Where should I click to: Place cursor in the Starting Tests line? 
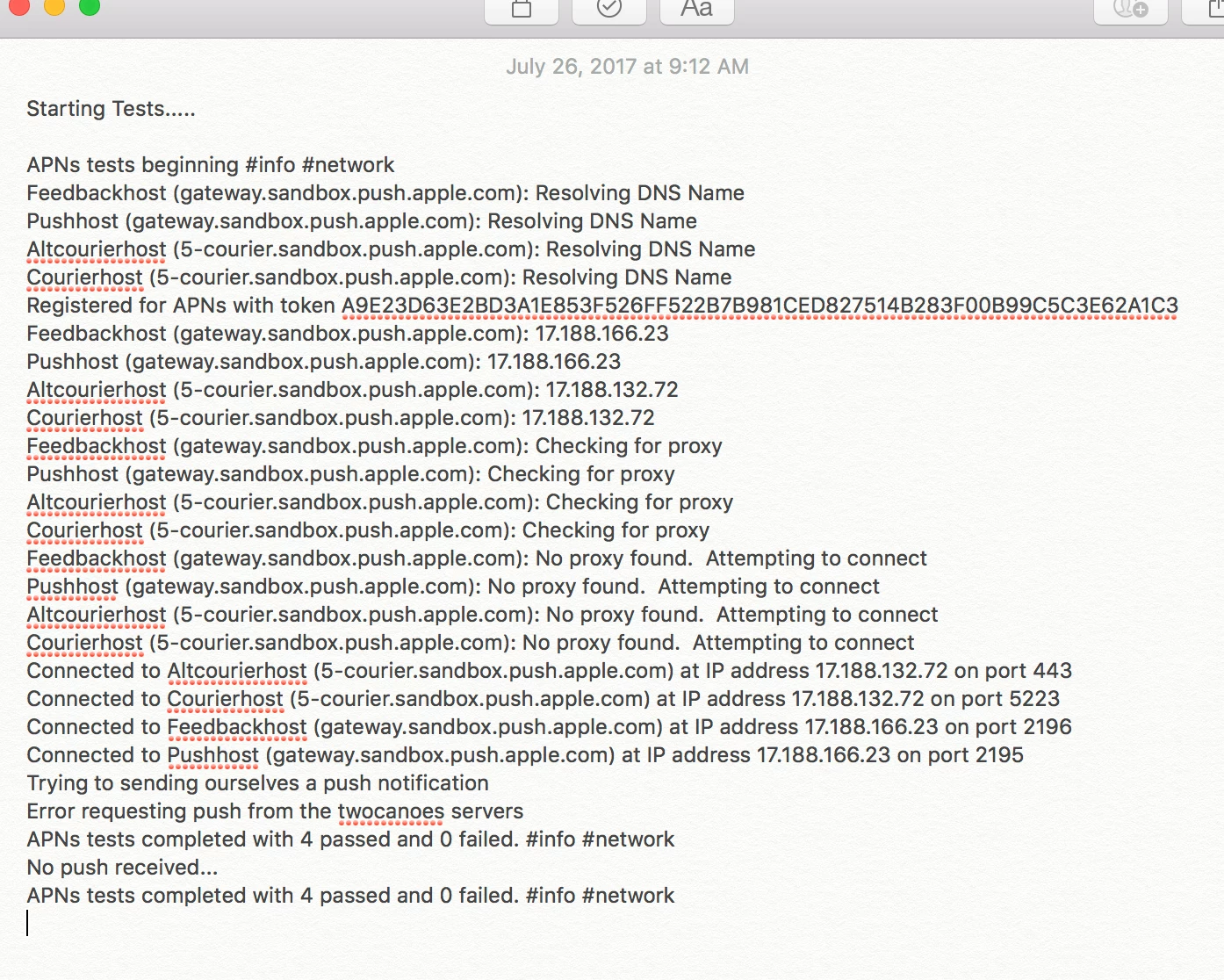111,109
